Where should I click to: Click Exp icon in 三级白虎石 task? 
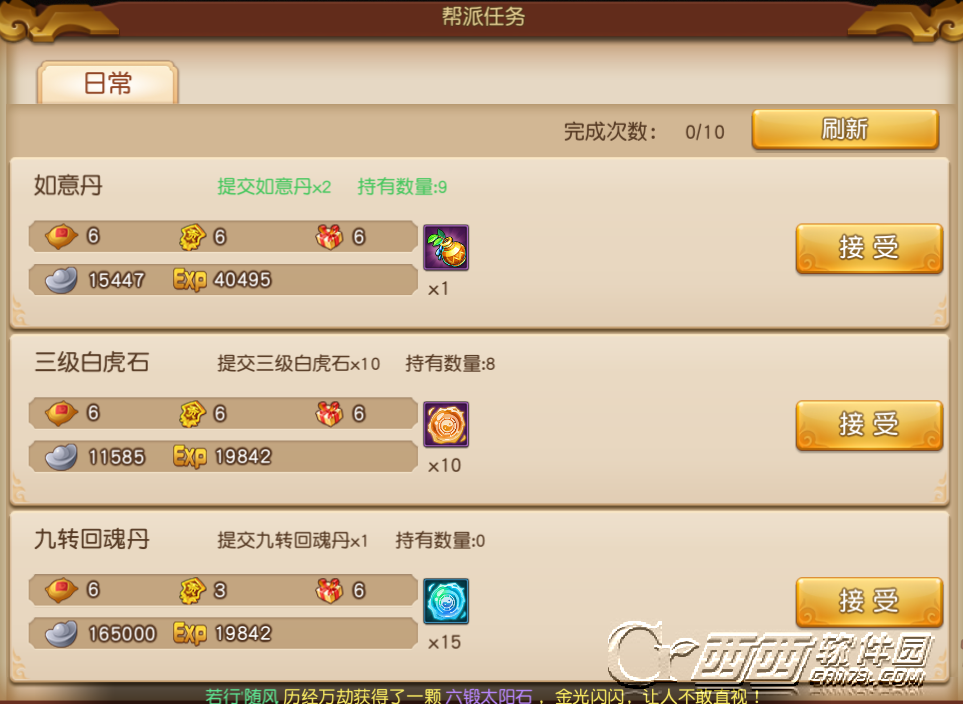(190, 456)
